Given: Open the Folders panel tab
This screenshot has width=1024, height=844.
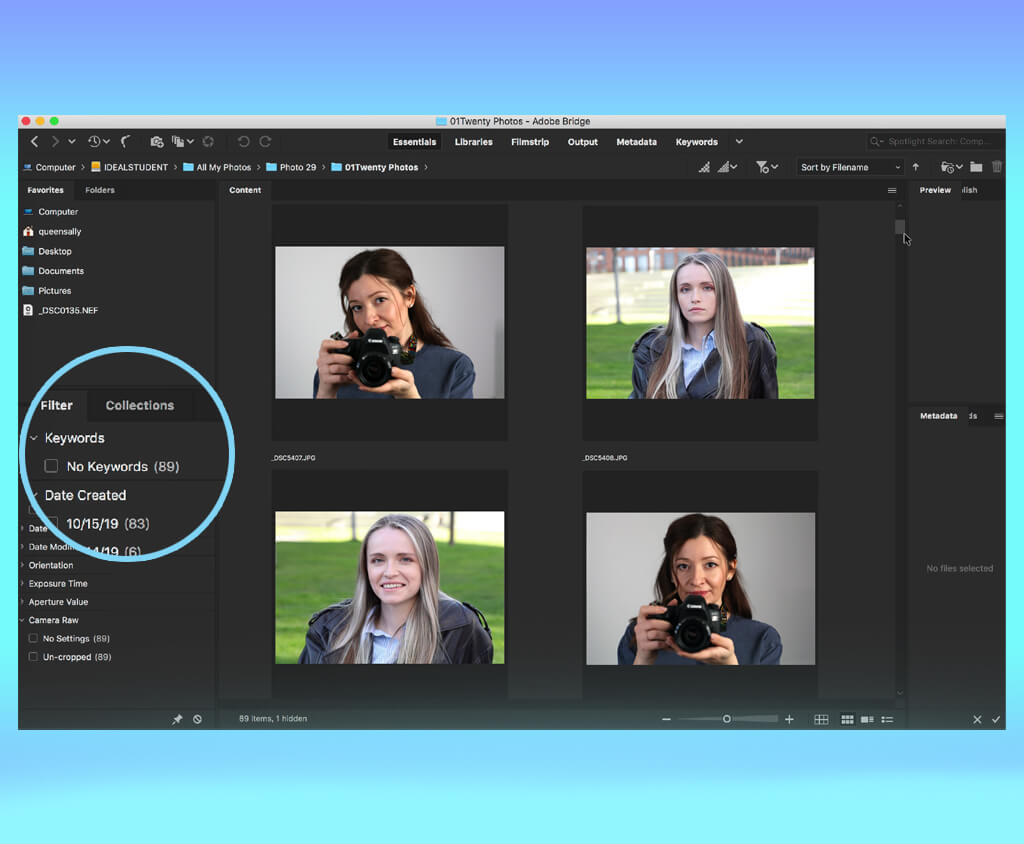Looking at the screenshot, I should 100,190.
